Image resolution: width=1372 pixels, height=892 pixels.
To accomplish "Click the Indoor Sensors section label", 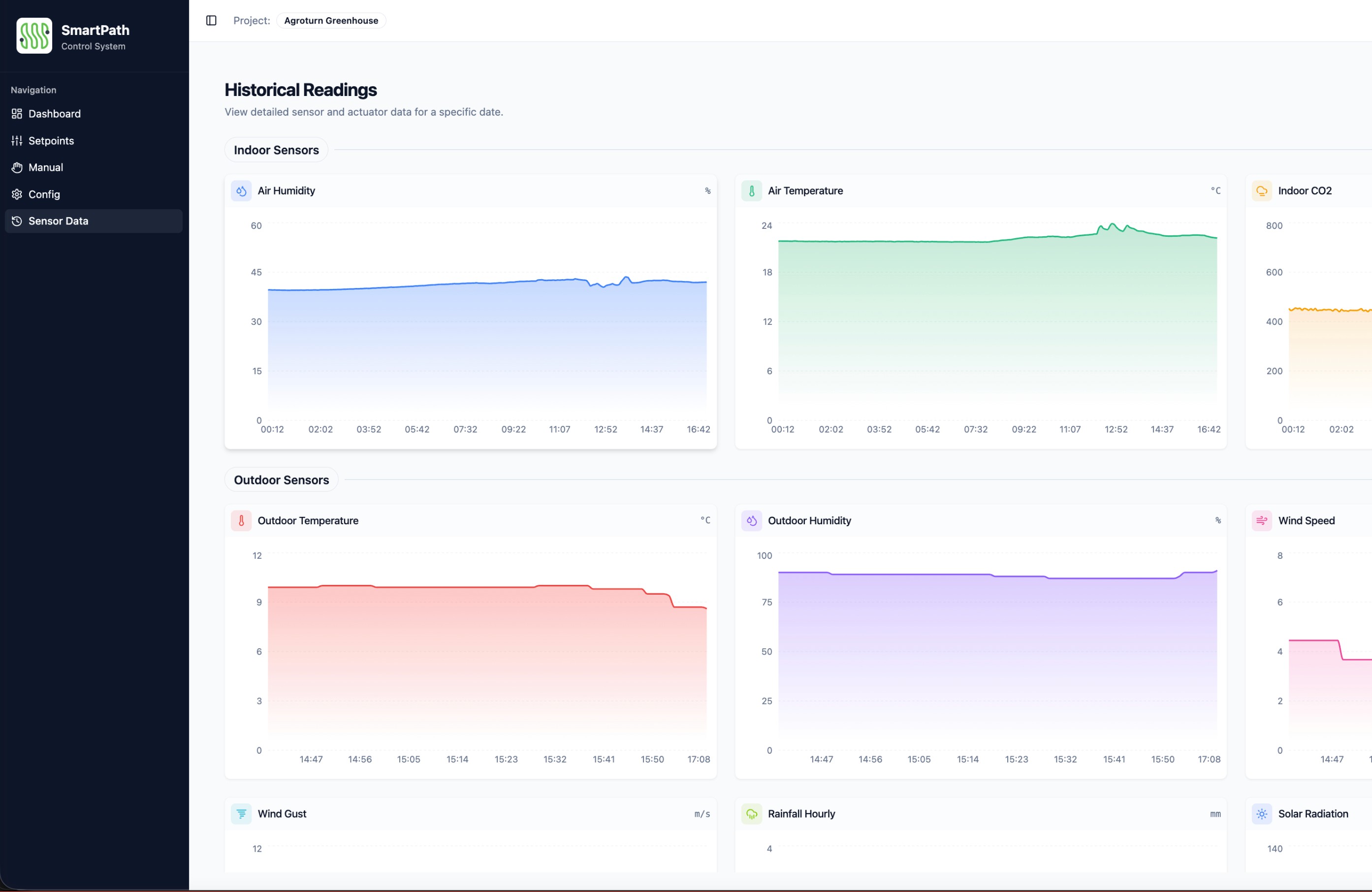I will point(276,150).
